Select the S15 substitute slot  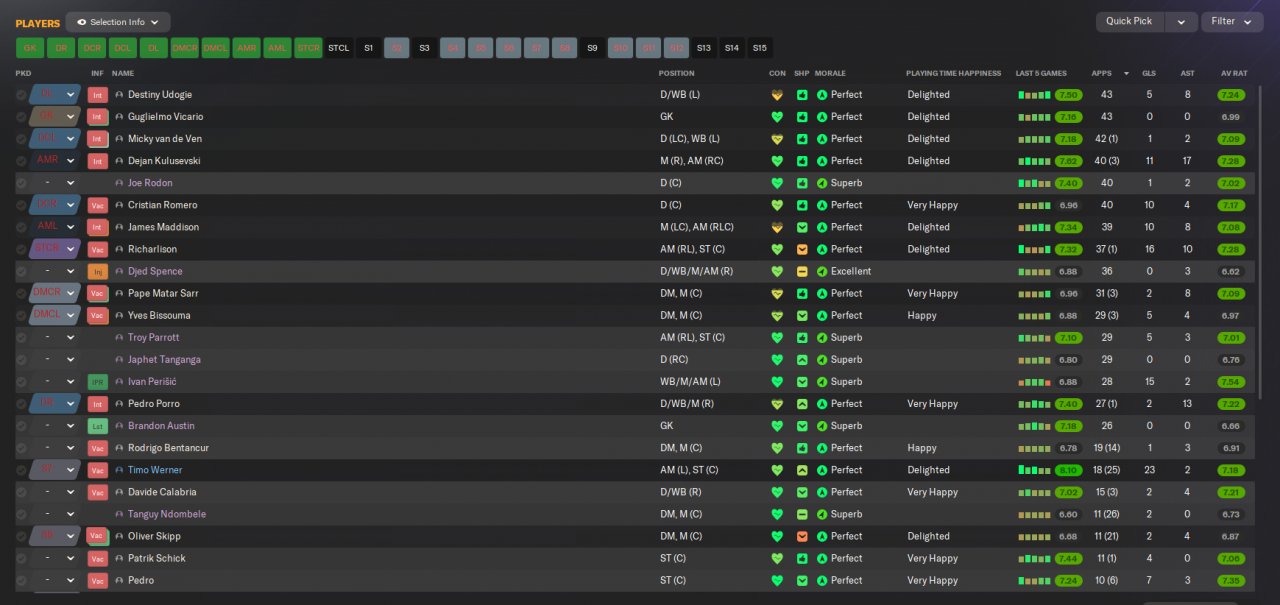[x=760, y=48]
